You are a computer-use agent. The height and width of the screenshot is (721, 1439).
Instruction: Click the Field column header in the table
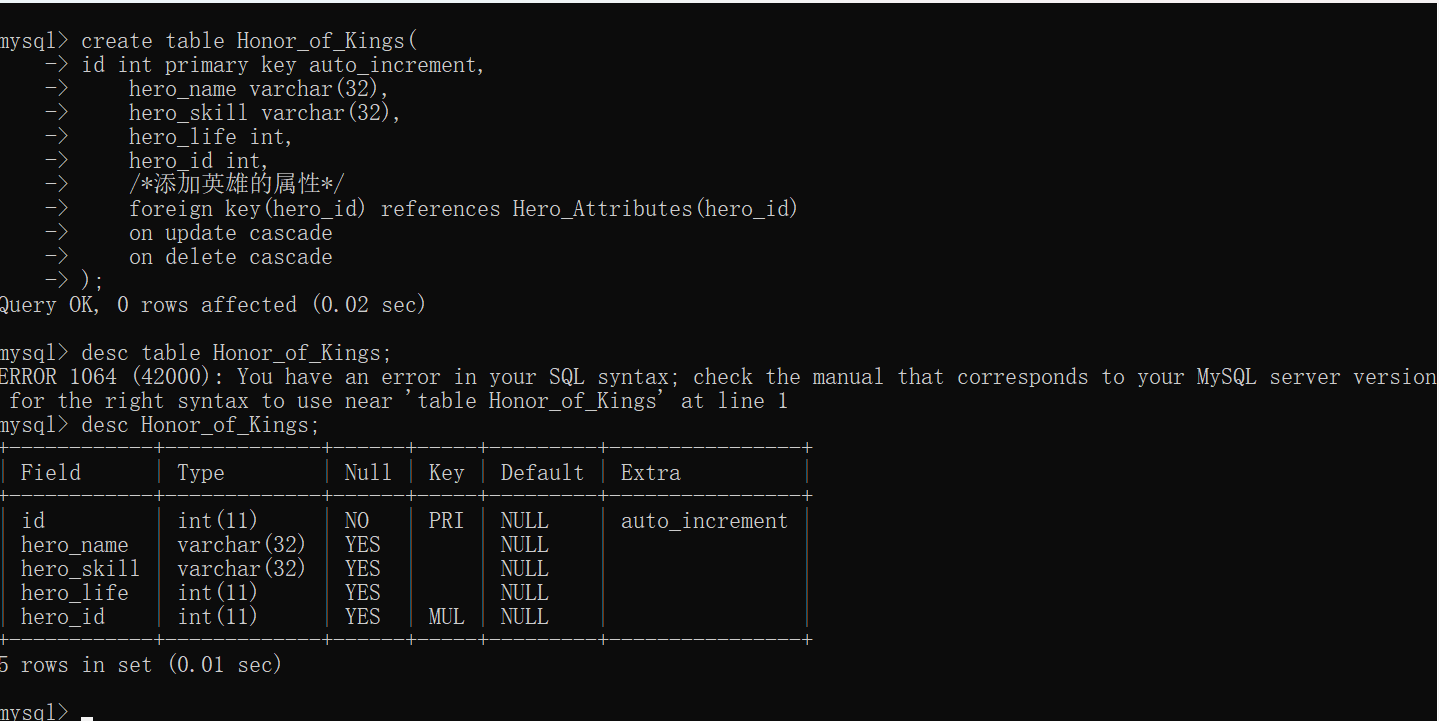coord(50,473)
